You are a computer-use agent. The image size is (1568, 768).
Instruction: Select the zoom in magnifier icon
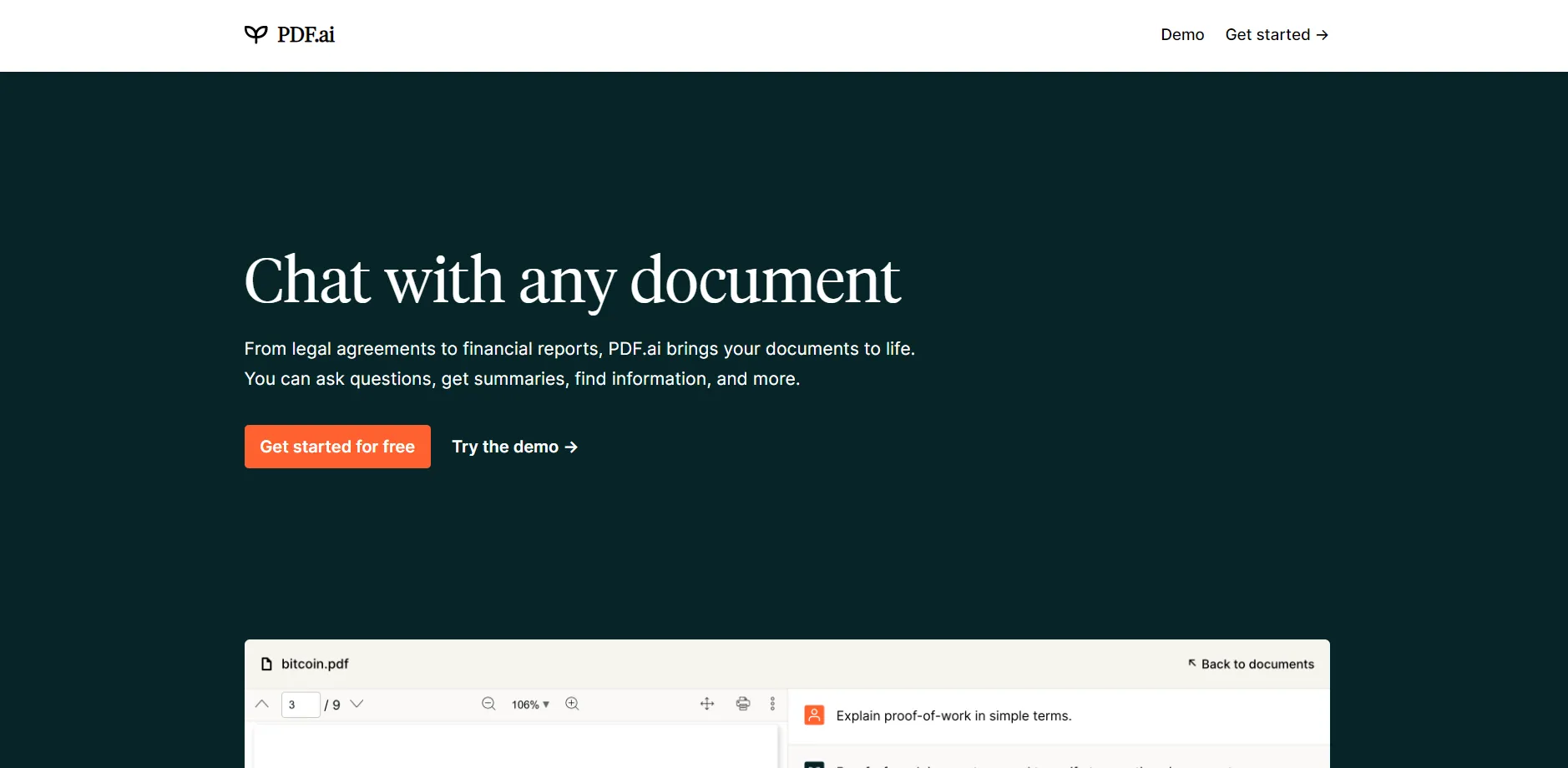pyautogui.click(x=573, y=704)
